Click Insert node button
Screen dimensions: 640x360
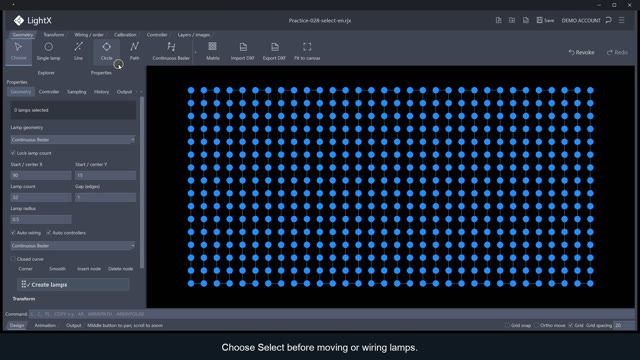click(x=89, y=269)
